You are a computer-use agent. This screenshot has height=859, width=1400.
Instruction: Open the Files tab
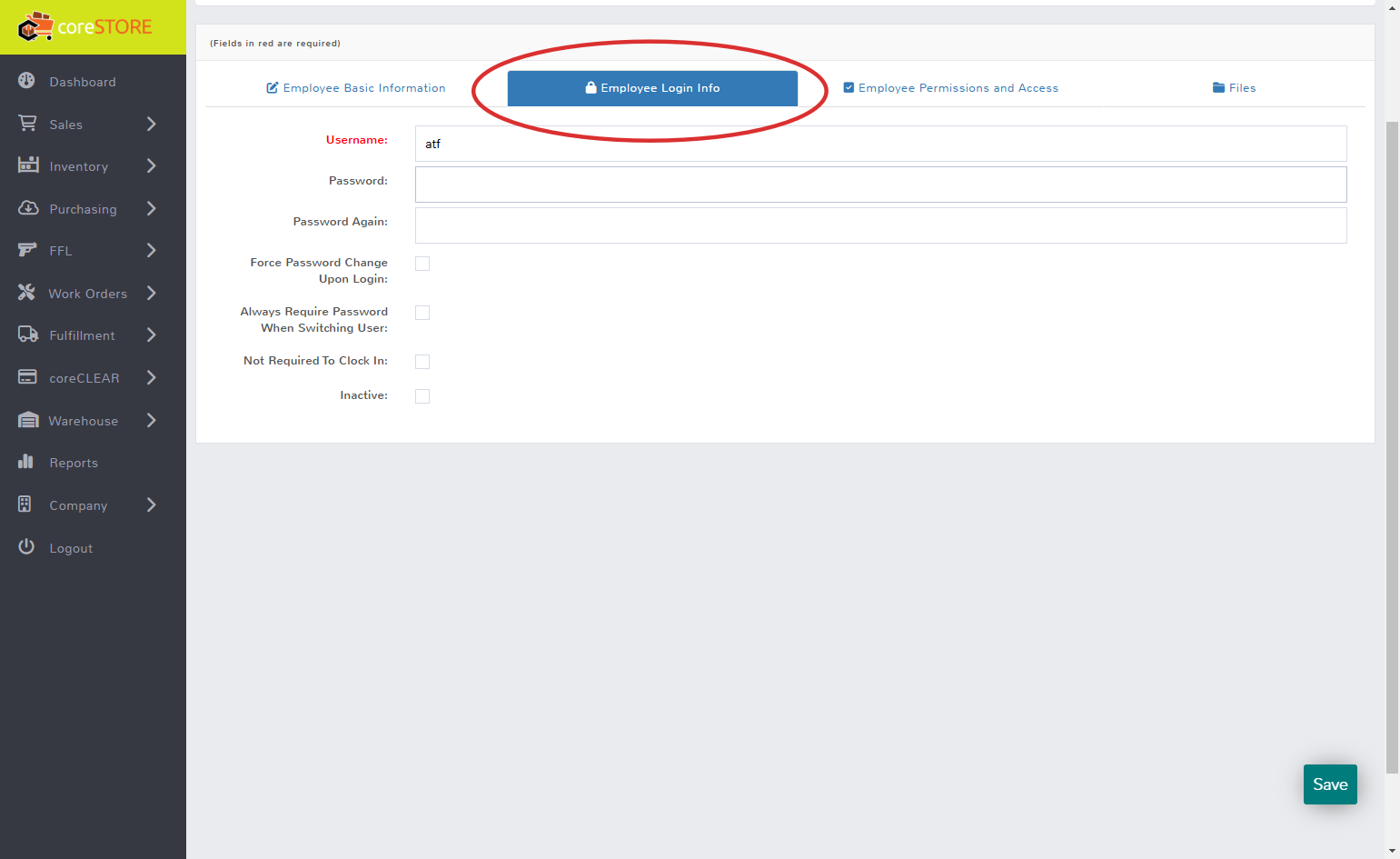[1234, 88]
